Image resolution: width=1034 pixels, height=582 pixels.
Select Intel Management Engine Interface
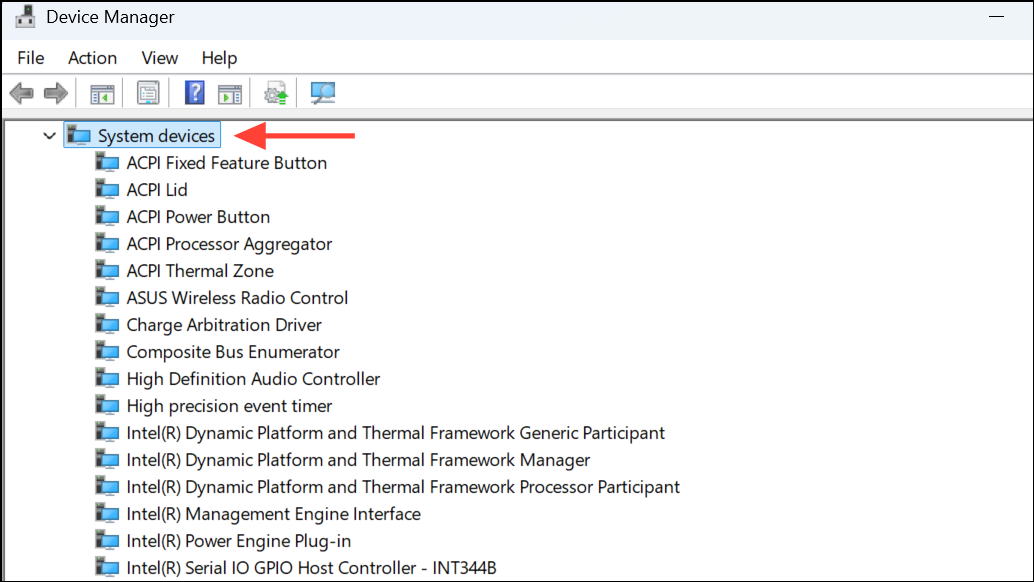[274, 514]
